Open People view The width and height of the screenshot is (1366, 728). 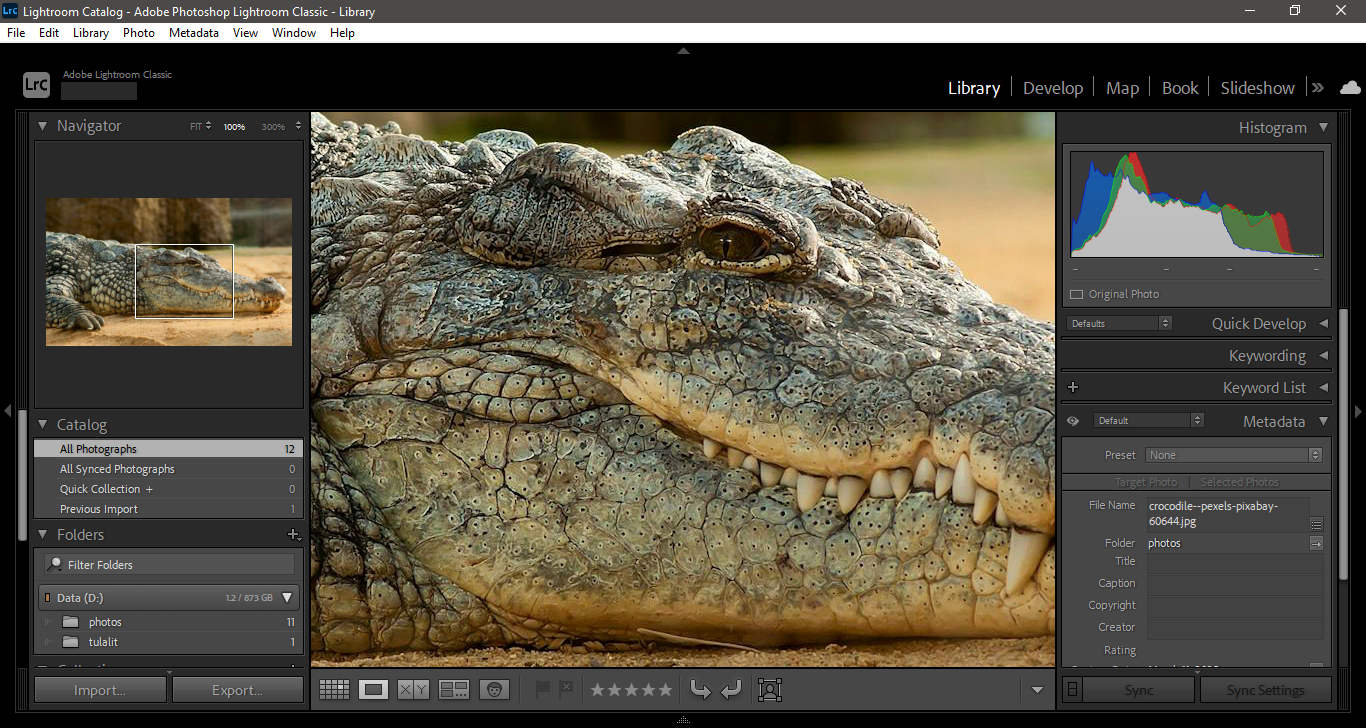click(x=495, y=689)
